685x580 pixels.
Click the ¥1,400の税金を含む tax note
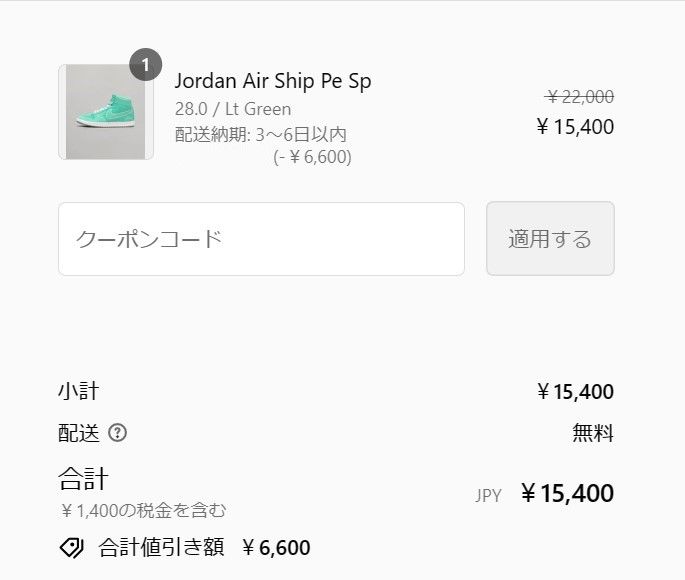point(143,511)
